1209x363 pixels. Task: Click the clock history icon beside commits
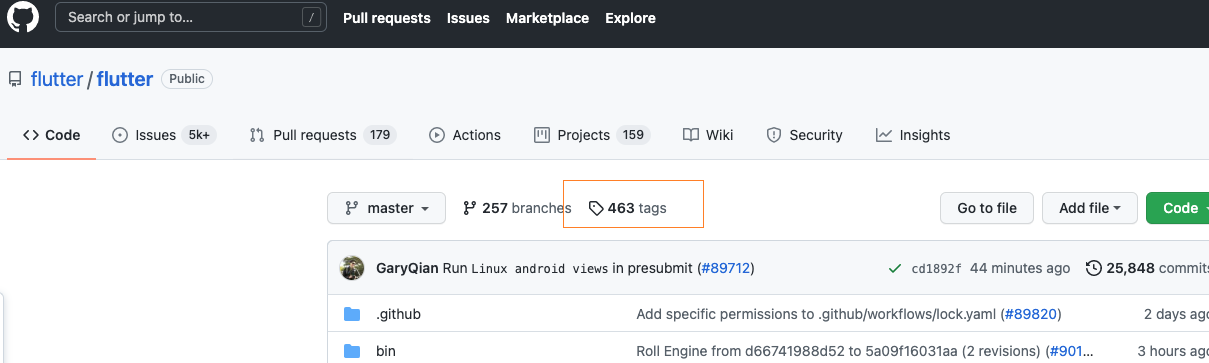tap(1094, 268)
